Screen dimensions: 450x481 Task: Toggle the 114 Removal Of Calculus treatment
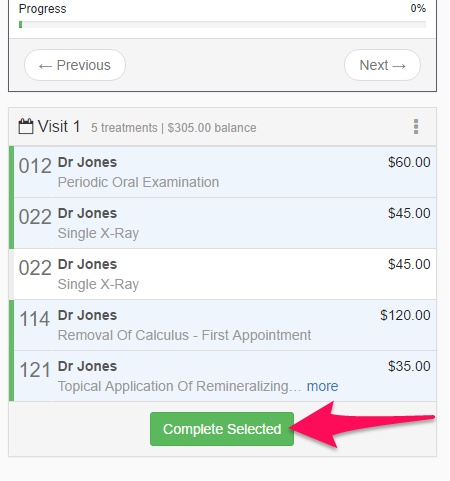click(223, 325)
